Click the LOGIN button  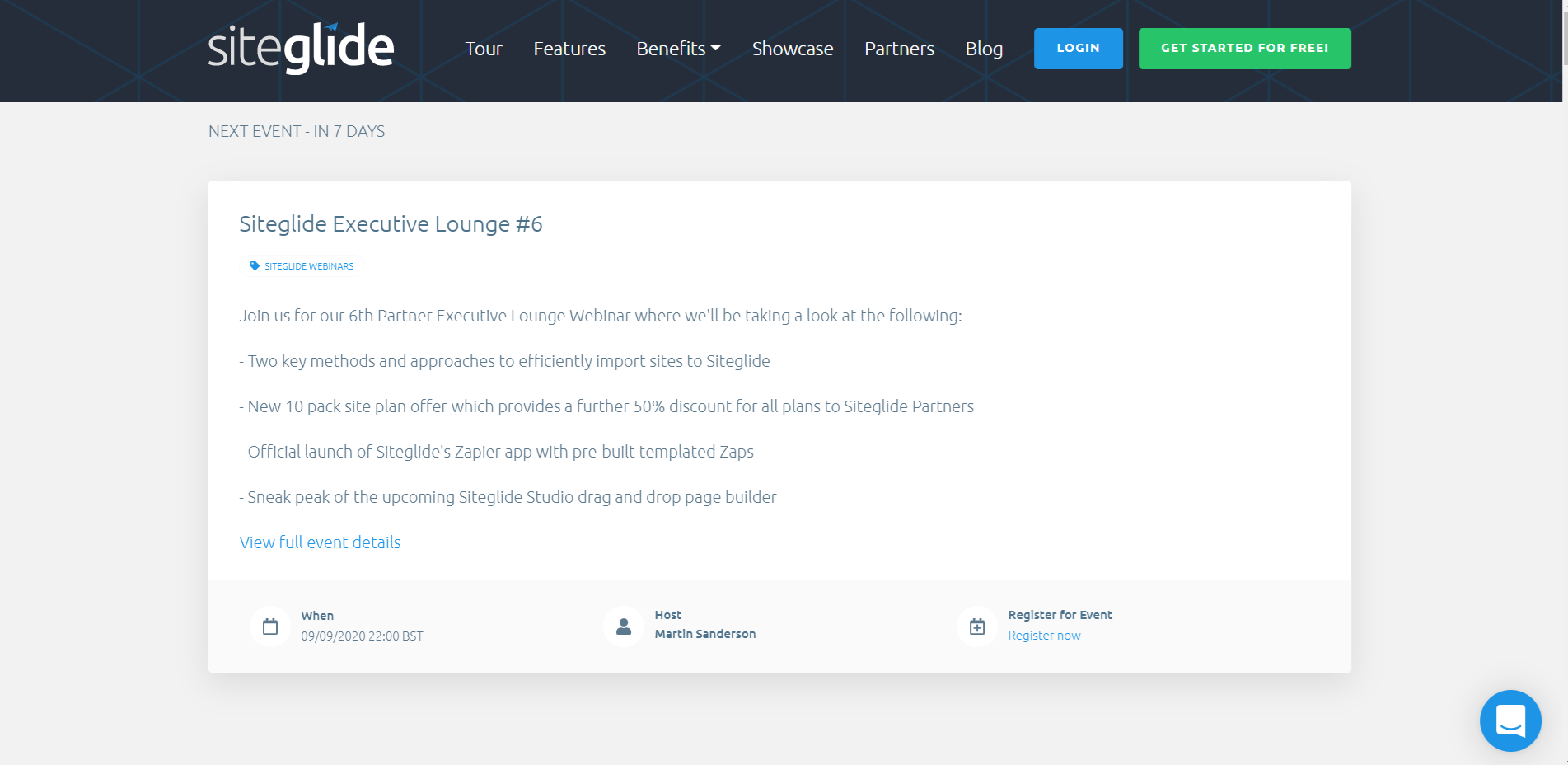click(1078, 48)
